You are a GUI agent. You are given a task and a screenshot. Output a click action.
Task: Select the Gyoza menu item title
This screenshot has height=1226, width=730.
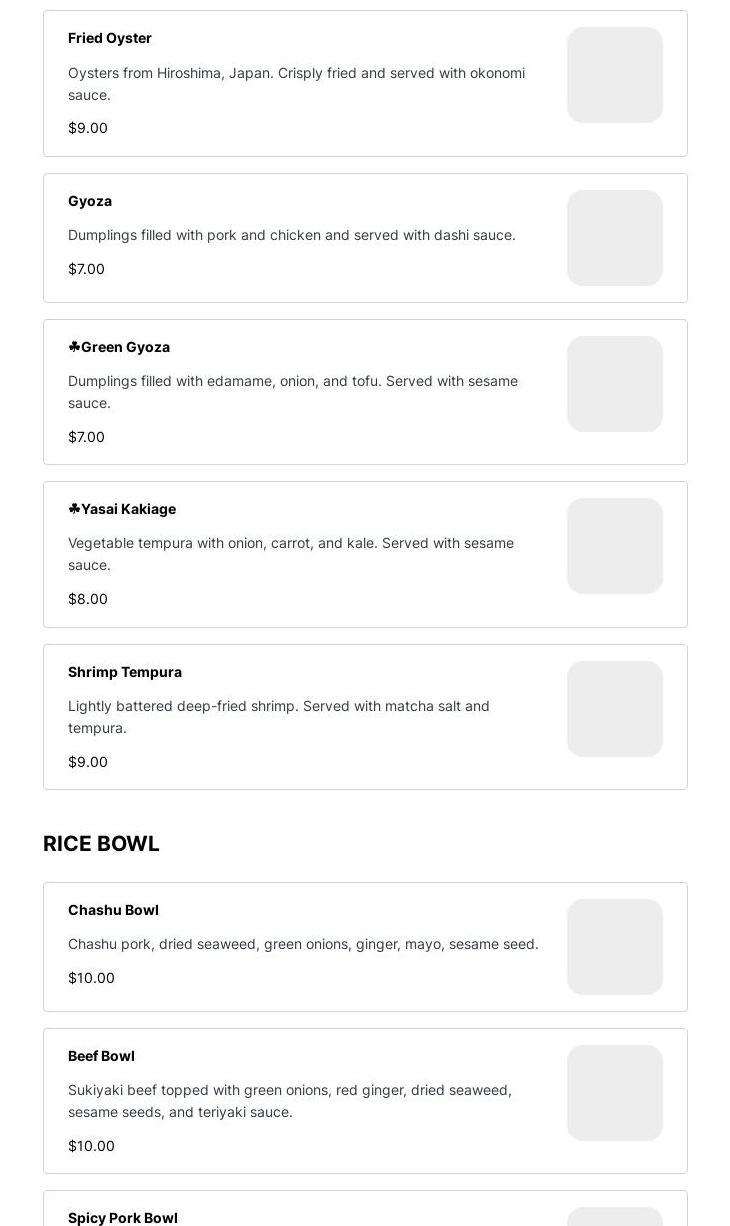(90, 201)
